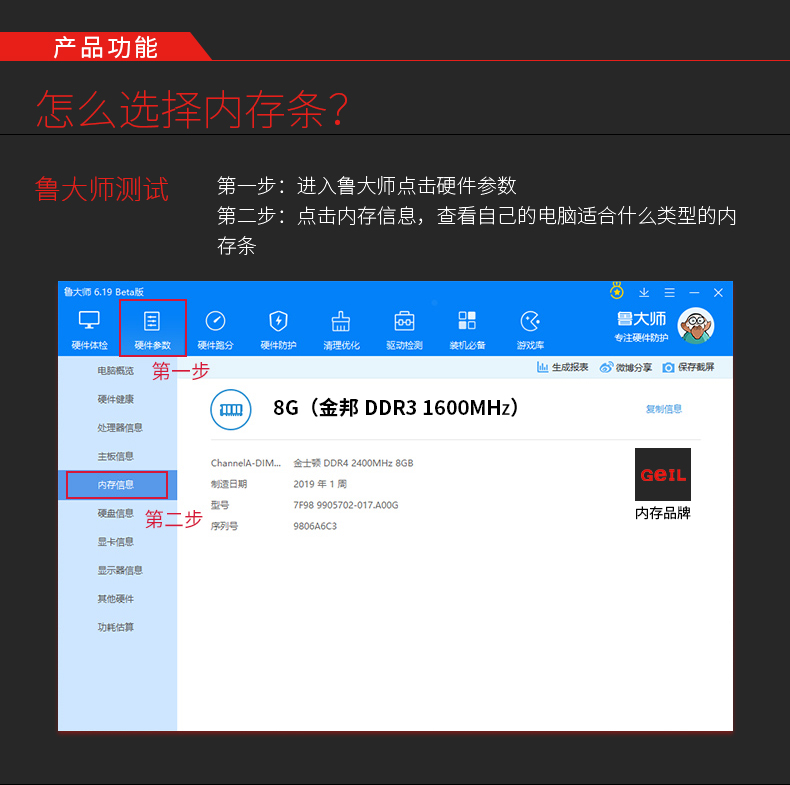The height and width of the screenshot is (785, 790).
Task: Select 硬盘信息 in the sidebar
Action: coord(115,513)
